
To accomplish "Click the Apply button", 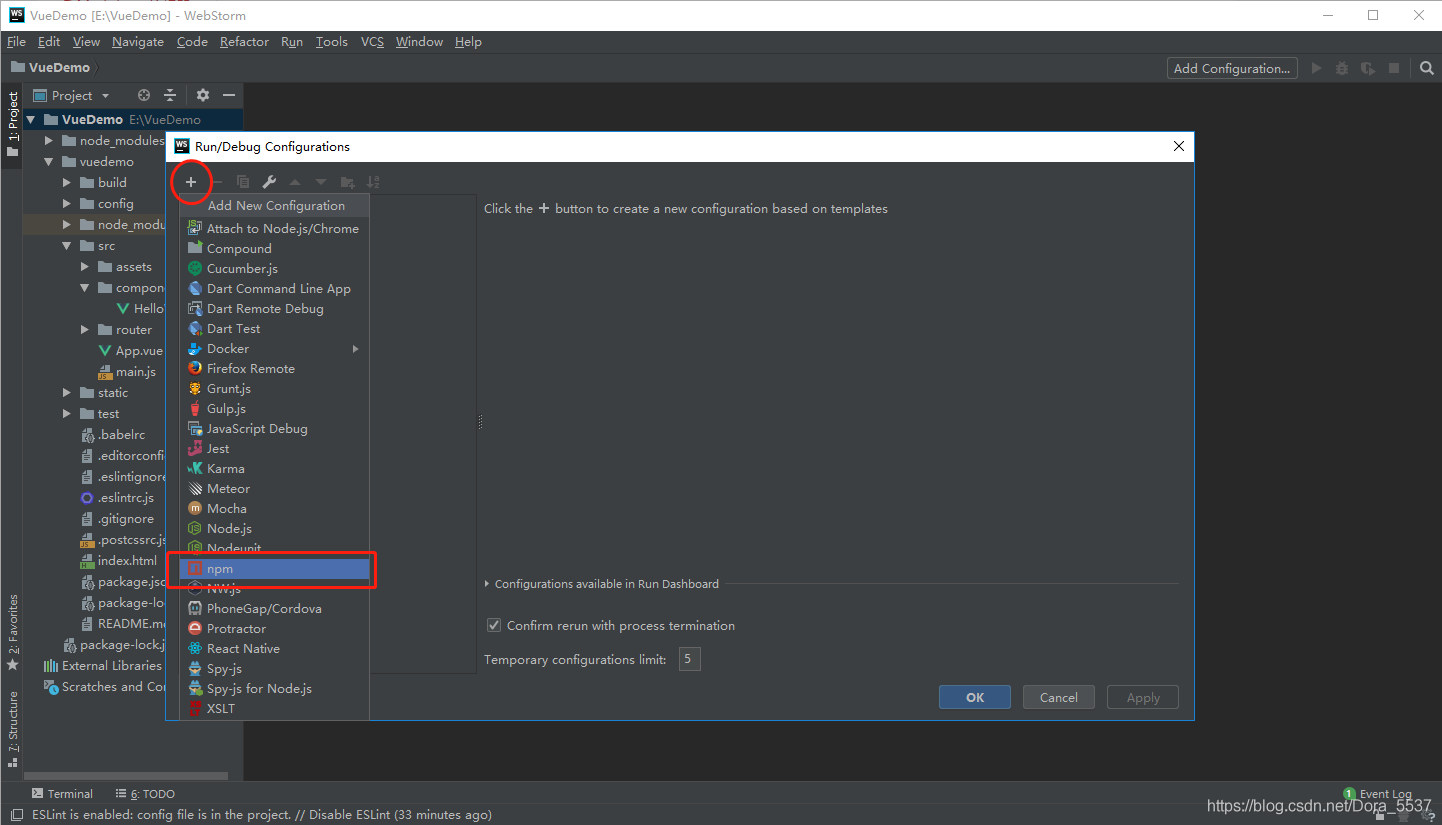I will pos(1143,698).
